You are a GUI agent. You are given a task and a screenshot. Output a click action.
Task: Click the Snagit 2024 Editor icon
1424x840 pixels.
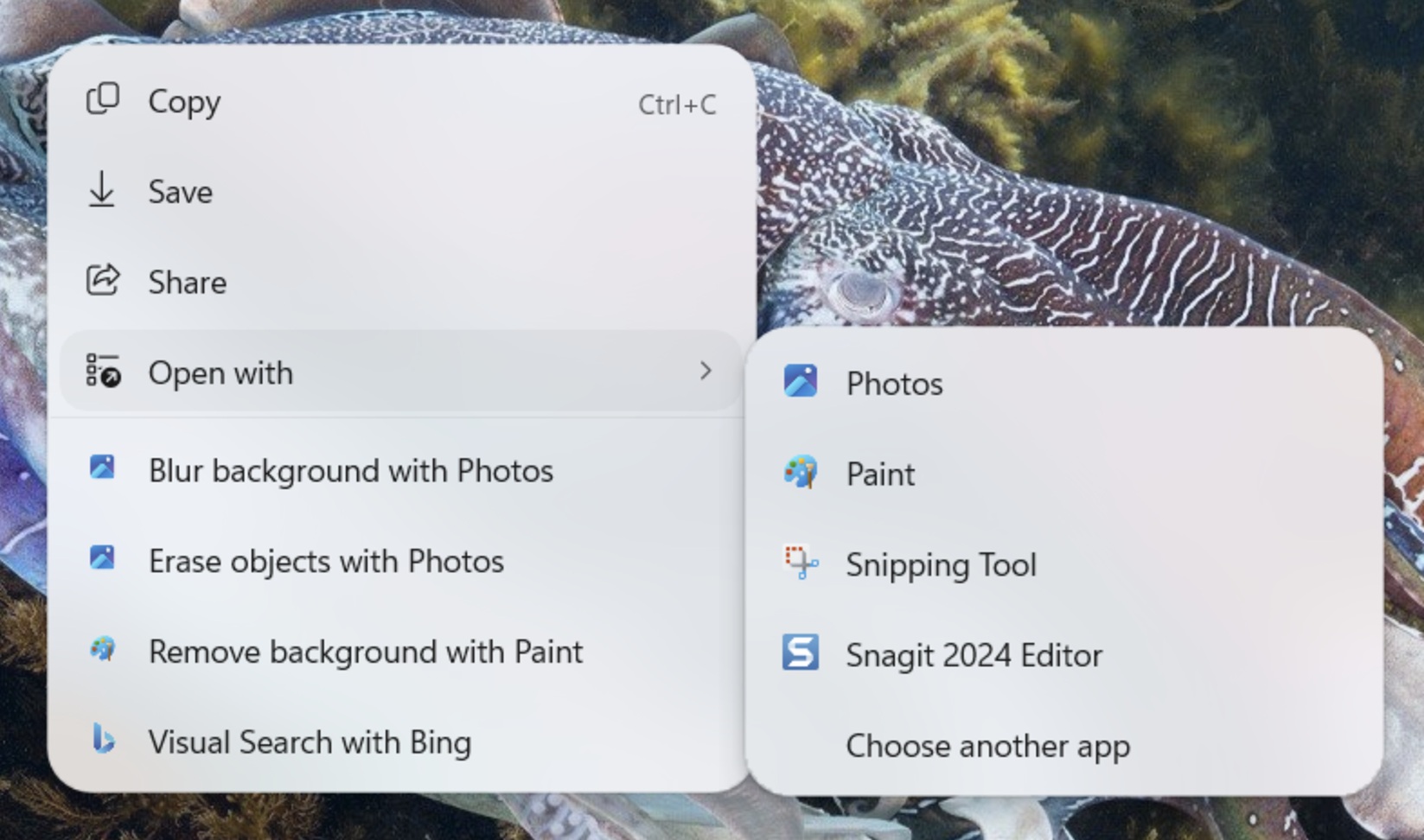click(801, 652)
